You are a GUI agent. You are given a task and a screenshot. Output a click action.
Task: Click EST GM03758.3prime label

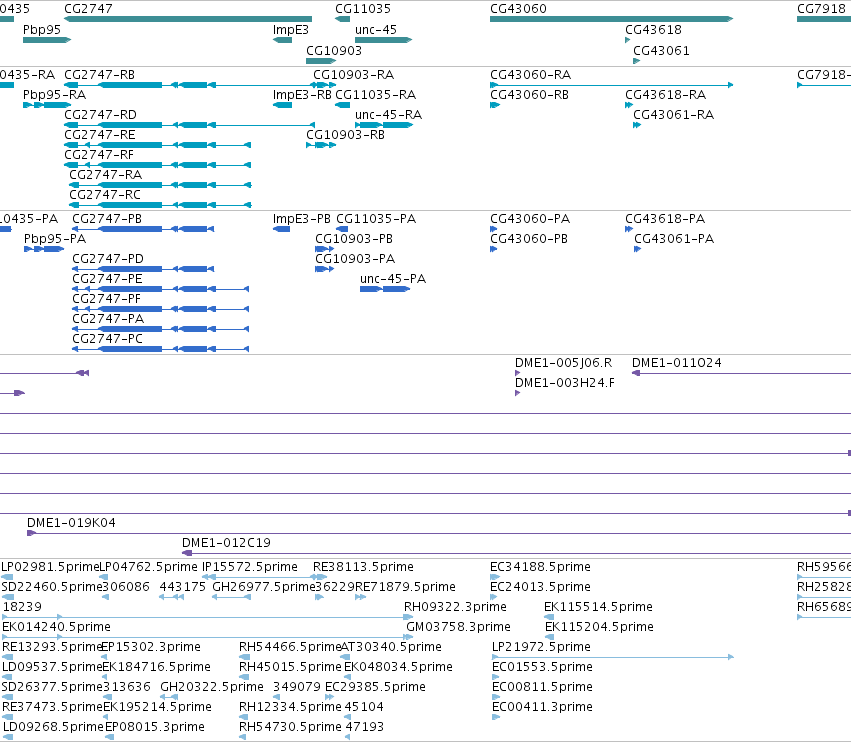(458, 627)
